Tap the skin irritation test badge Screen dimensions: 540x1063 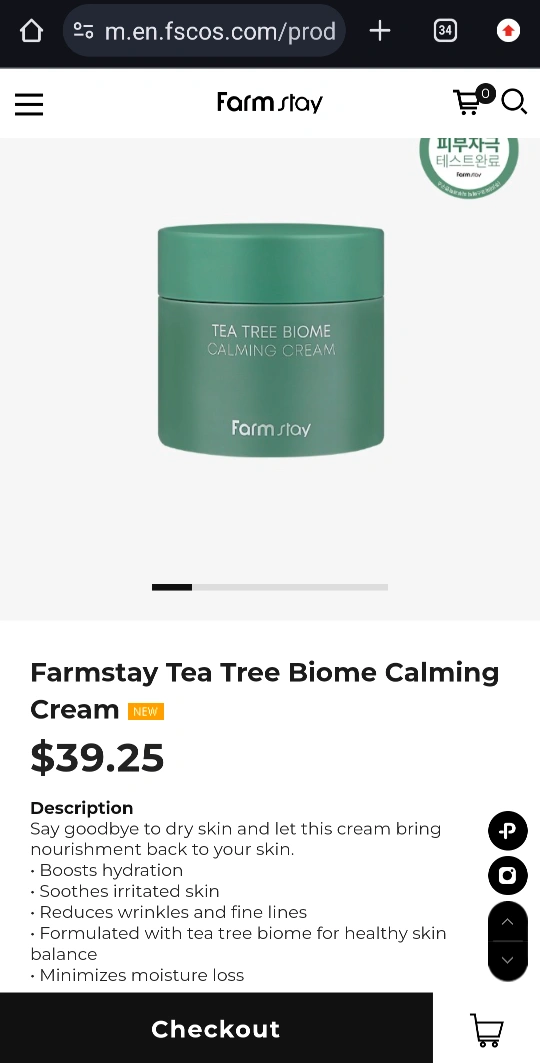coord(469,164)
